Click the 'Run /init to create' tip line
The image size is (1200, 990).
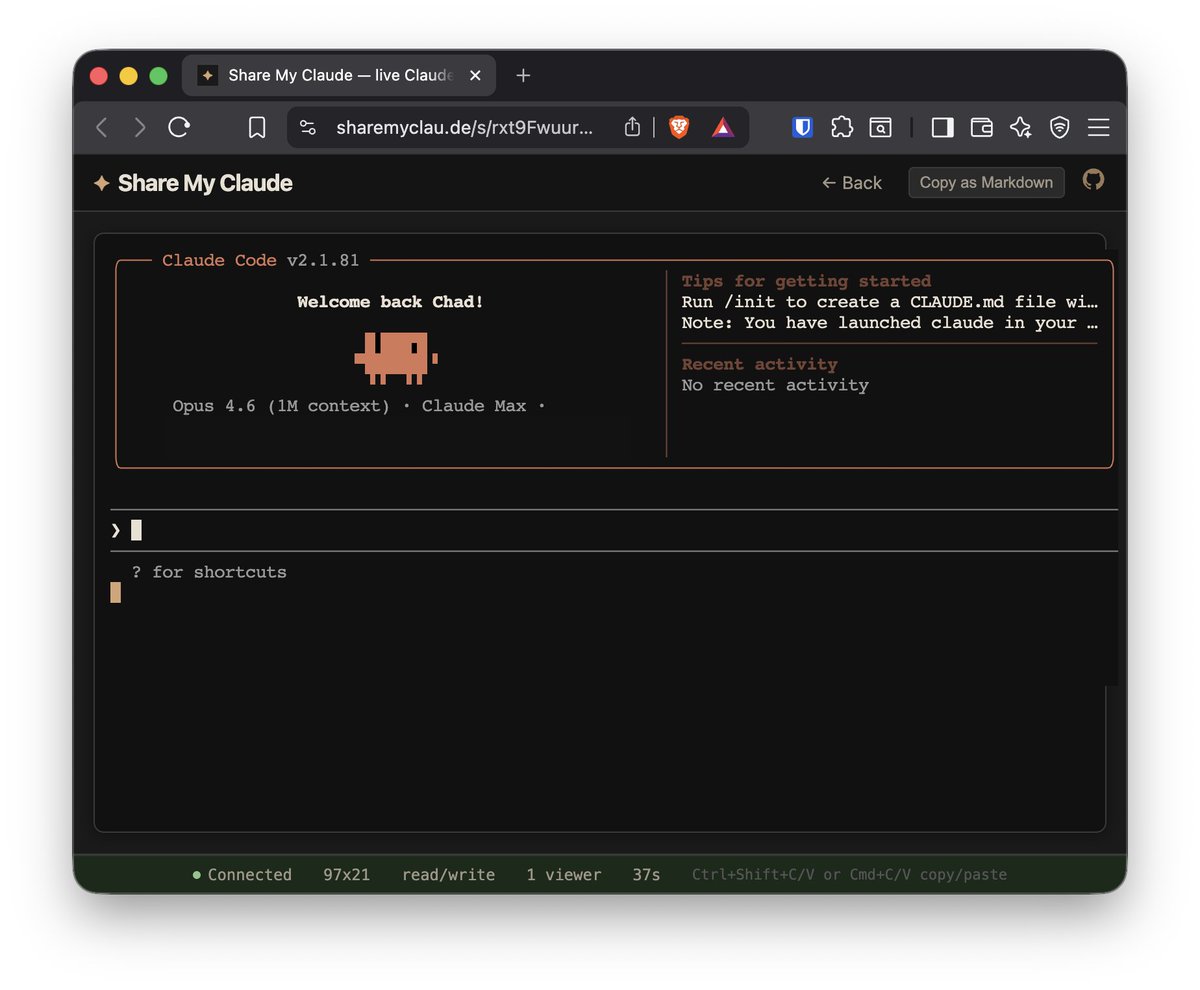(x=890, y=302)
